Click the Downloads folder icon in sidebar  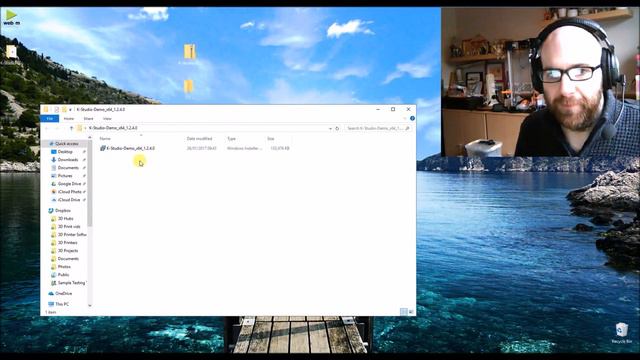53,160
